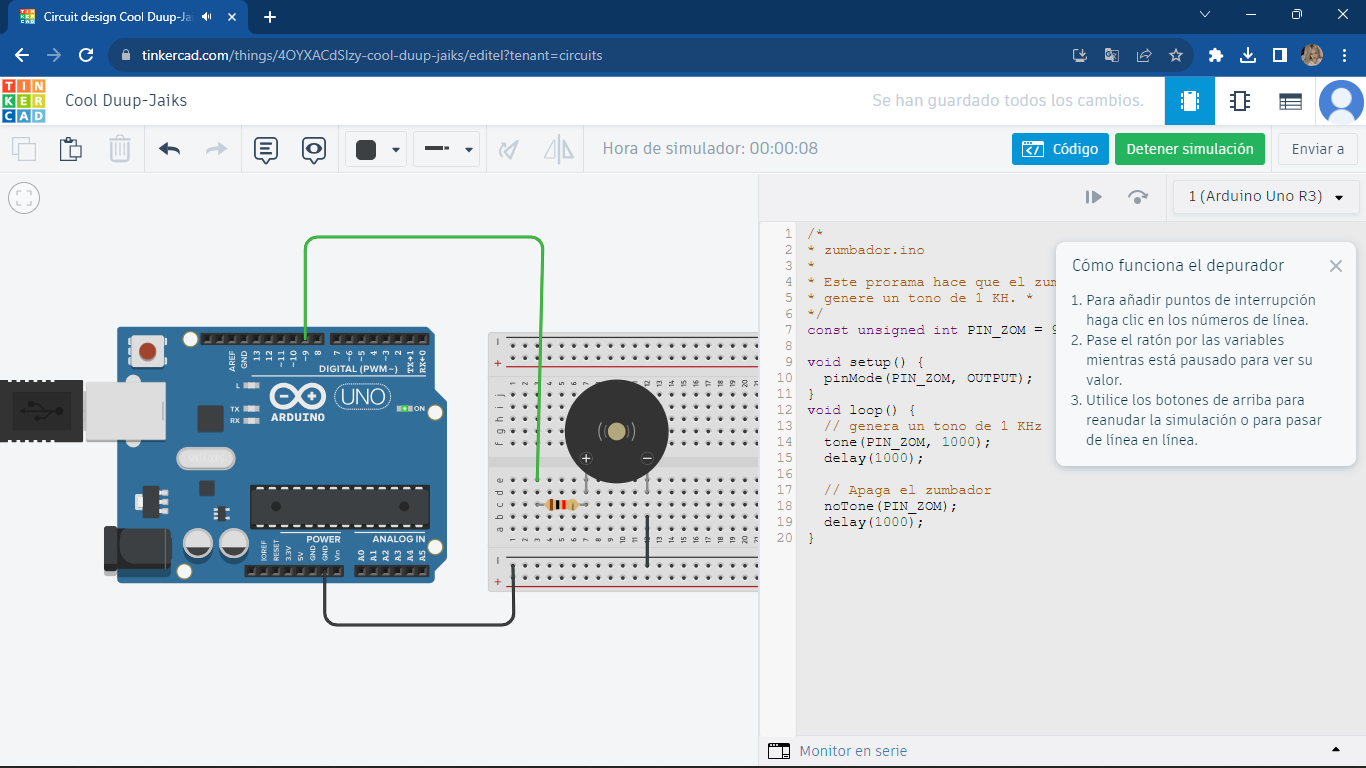
Task: Open the notes annotation tool
Action: (265, 150)
